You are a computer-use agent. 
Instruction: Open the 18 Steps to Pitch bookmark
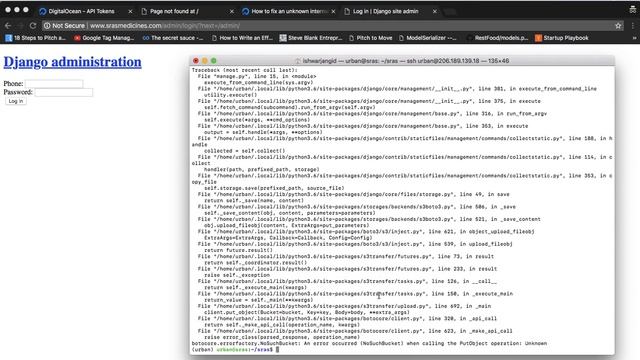pyautogui.click(x=36, y=38)
